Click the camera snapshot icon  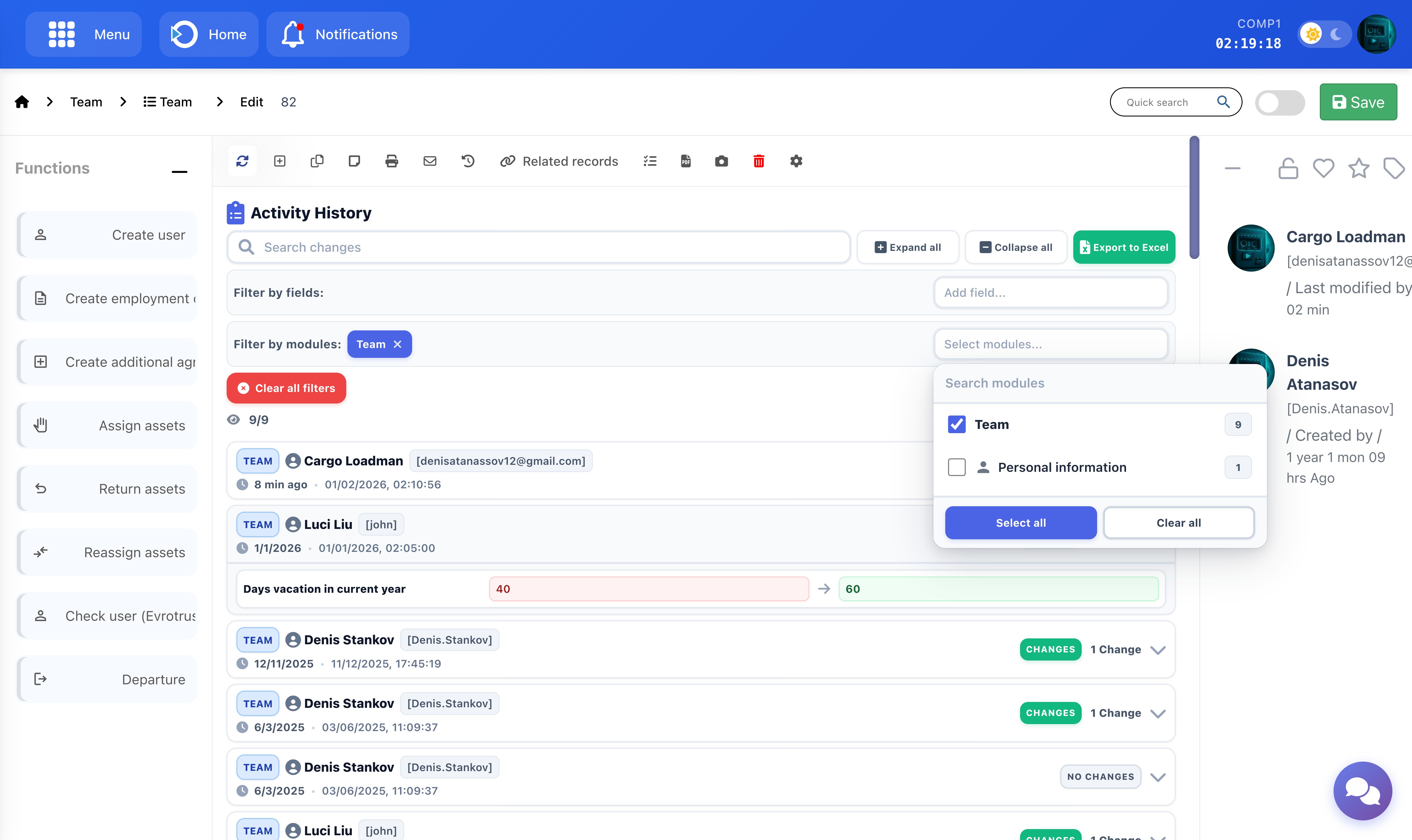[x=721, y=161]
